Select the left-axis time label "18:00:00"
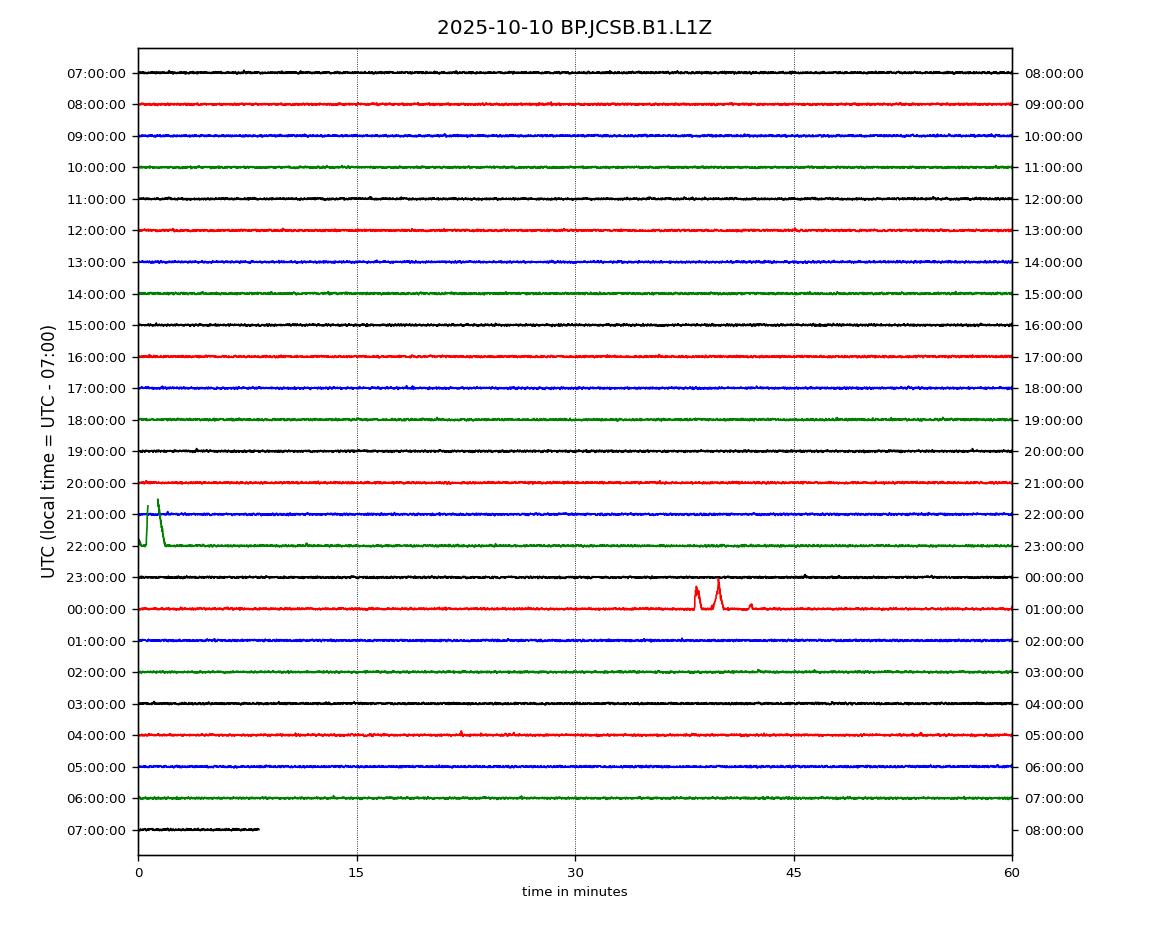Image resolution: width=1150 pixels, height=950 pixels. tap(96, 420)
